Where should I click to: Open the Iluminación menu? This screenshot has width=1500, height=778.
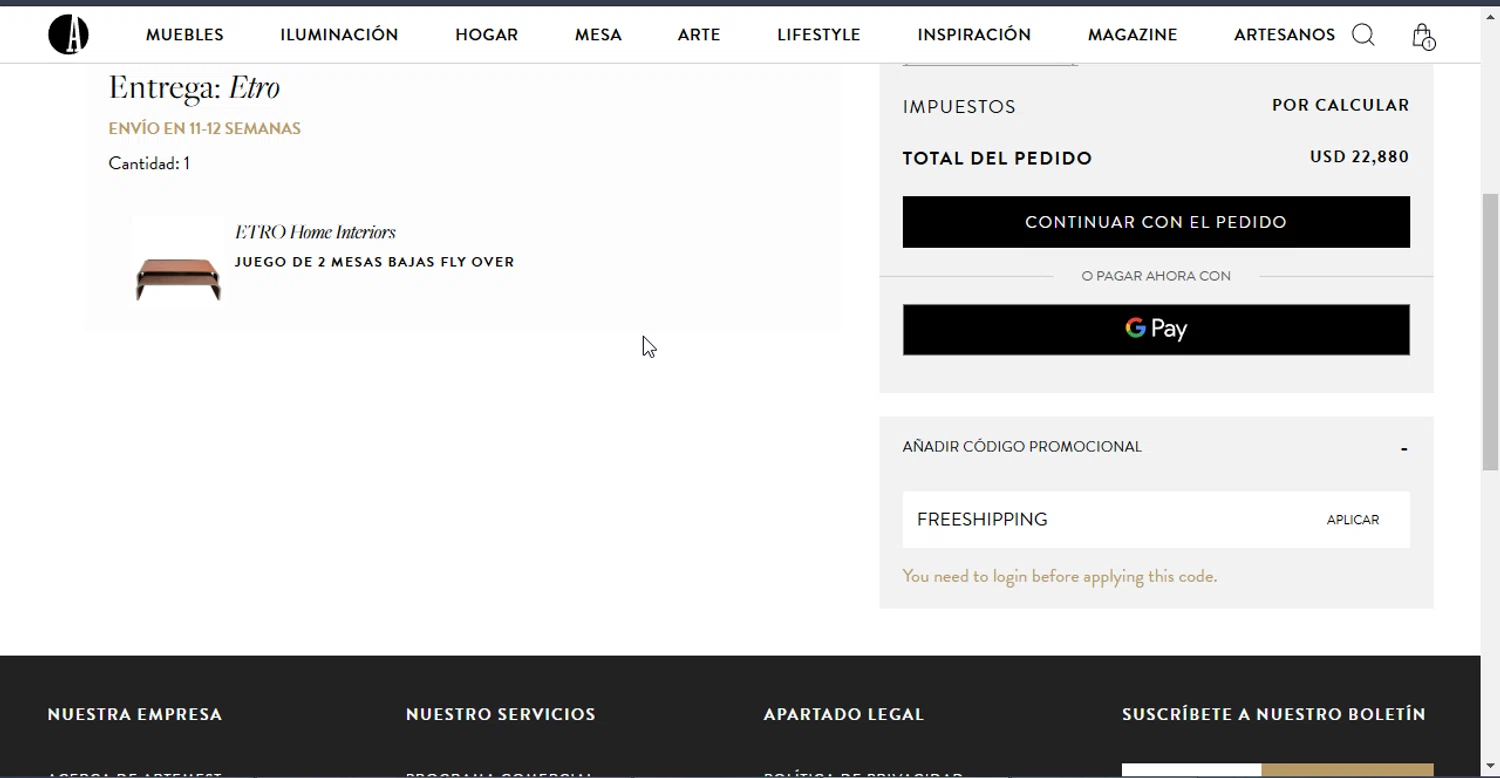pyautogui.click(x=339, y=34)
